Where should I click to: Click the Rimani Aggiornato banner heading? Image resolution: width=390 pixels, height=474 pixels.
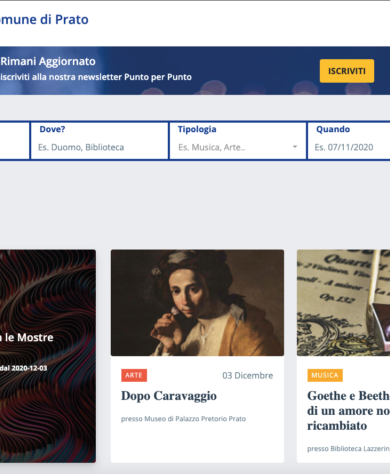tap(48, 61)
